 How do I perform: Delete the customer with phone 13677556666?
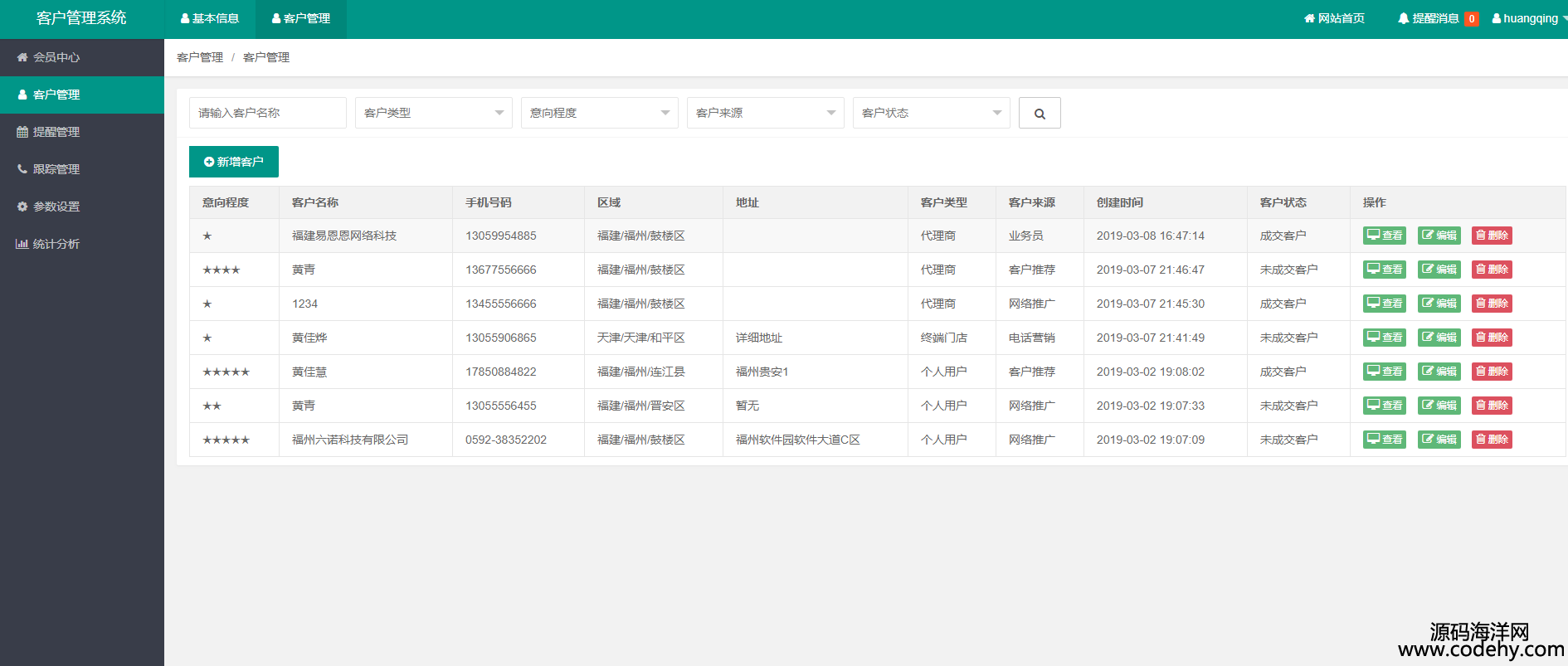[x=1492, y=270]
